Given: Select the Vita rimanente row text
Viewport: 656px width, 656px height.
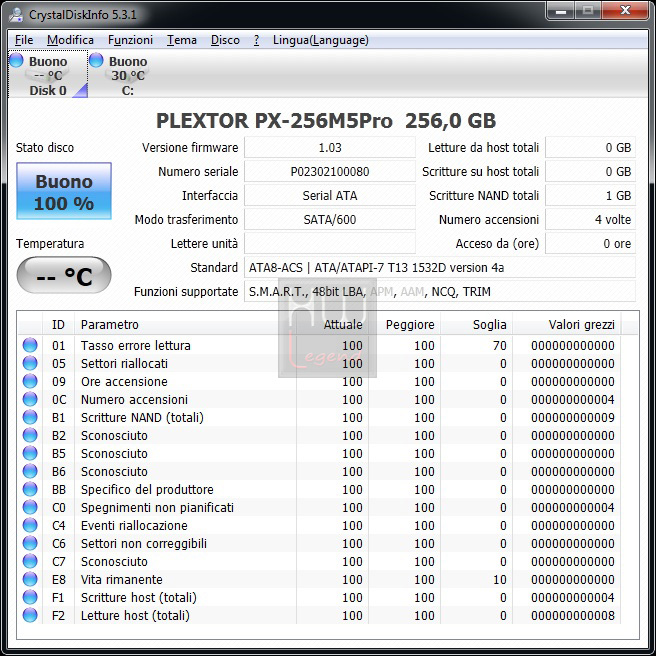Looking at the screenshot, I should [x=121, y=579].
